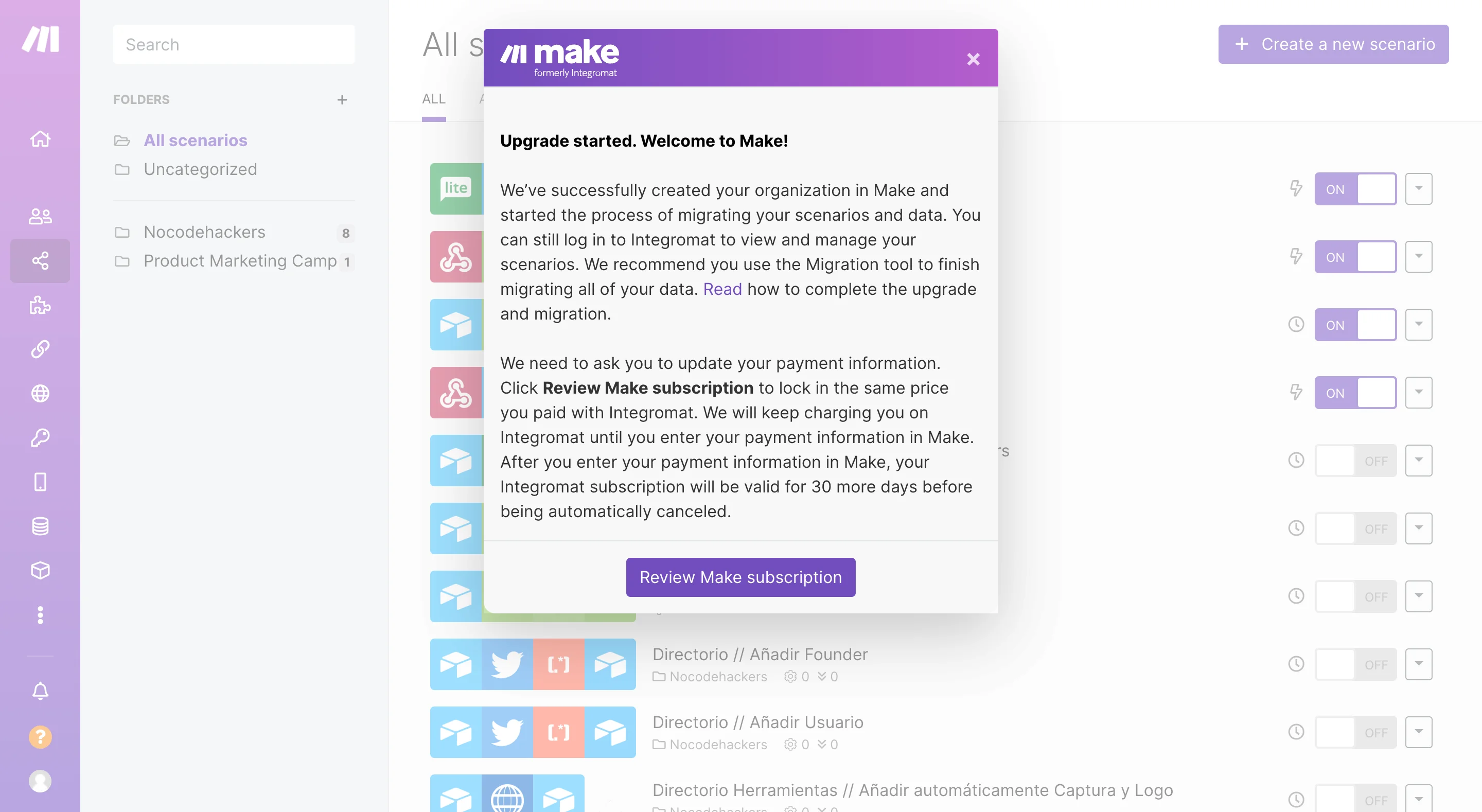Open the Team members icon
The height and width of the screenshot is (812, 1482).
click(x=40, y=217)
